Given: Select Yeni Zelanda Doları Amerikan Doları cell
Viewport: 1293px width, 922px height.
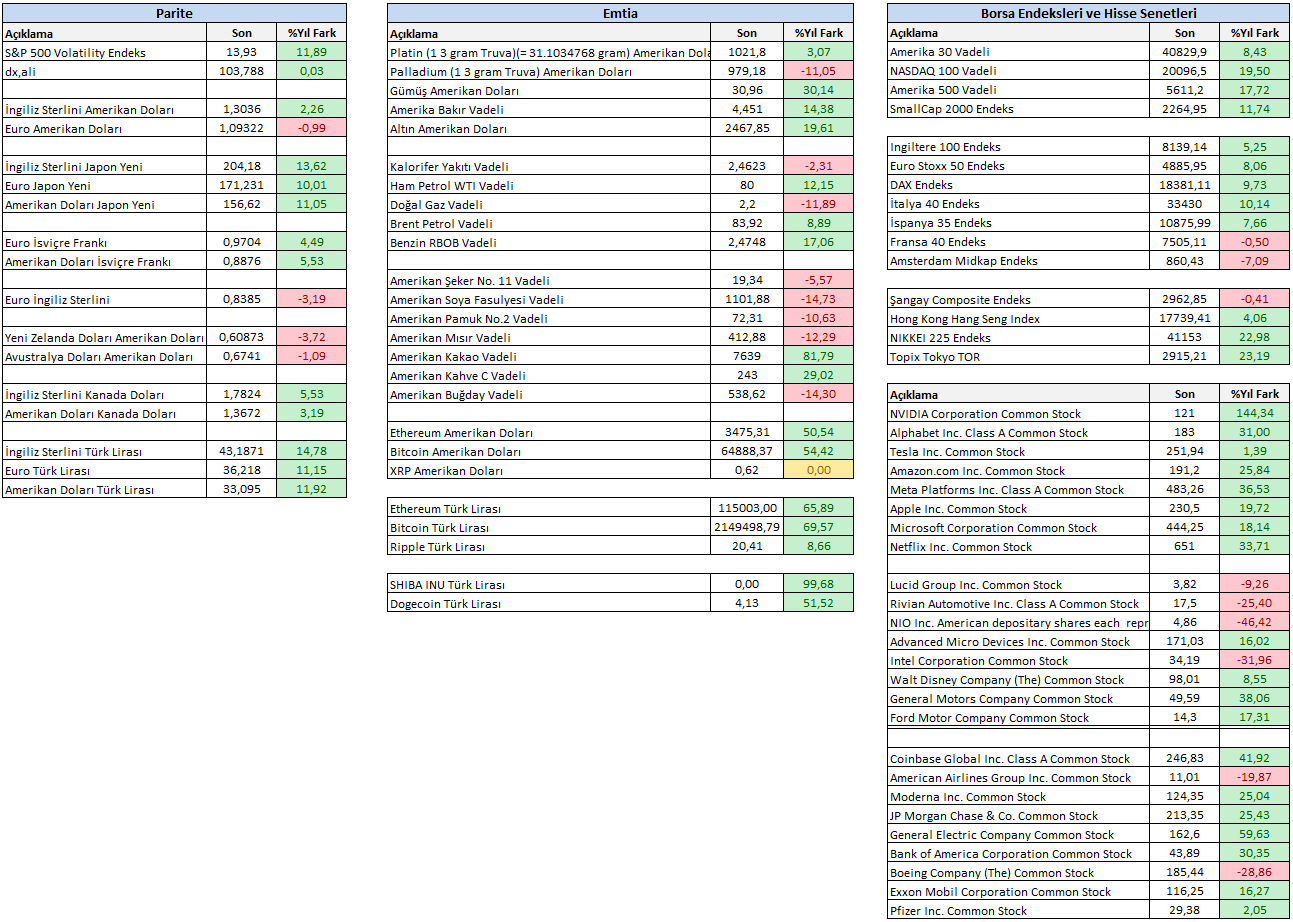Looking at the screenshot, I should 104,337.
